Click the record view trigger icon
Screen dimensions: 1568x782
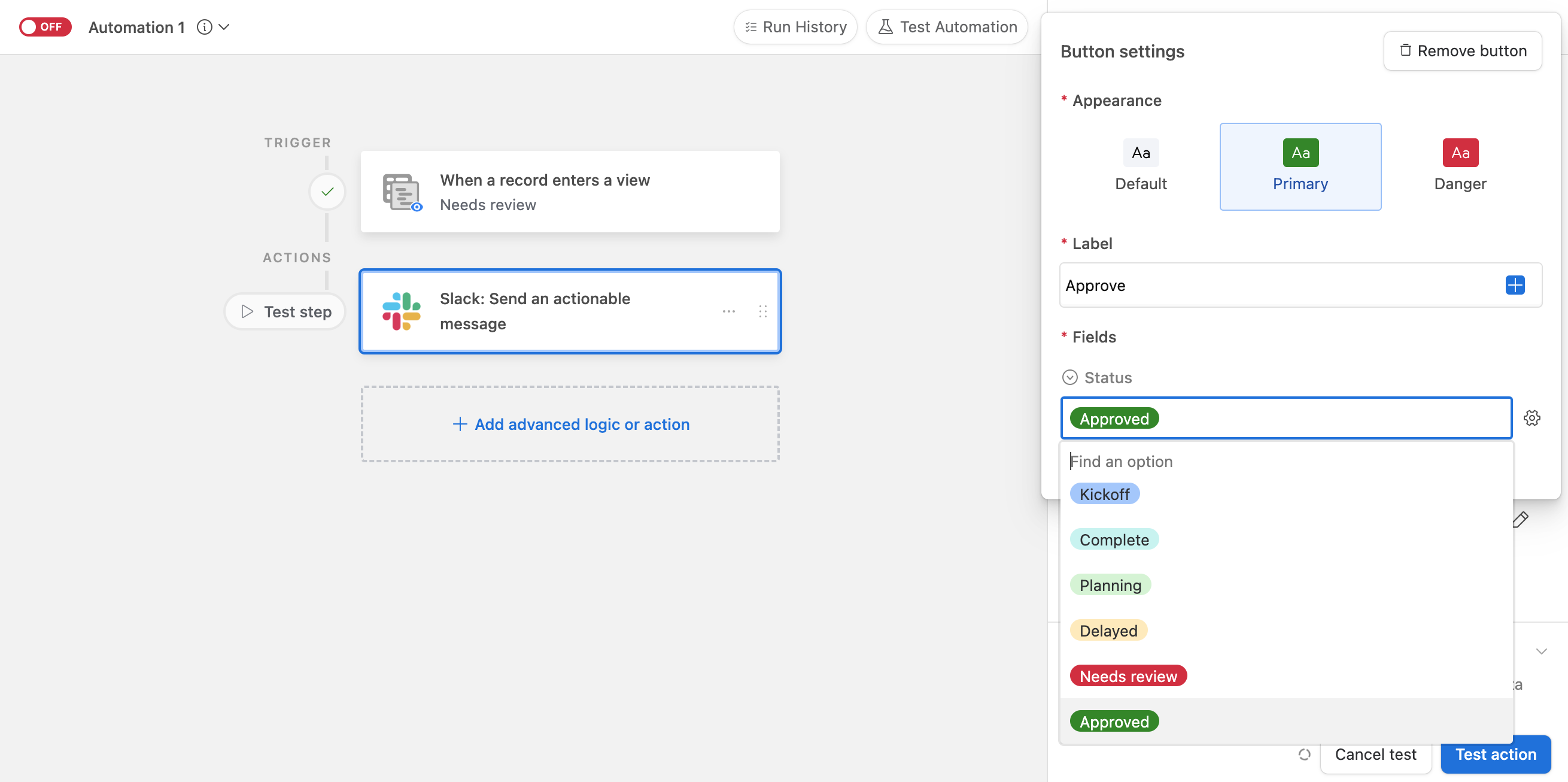coord(402,192)
